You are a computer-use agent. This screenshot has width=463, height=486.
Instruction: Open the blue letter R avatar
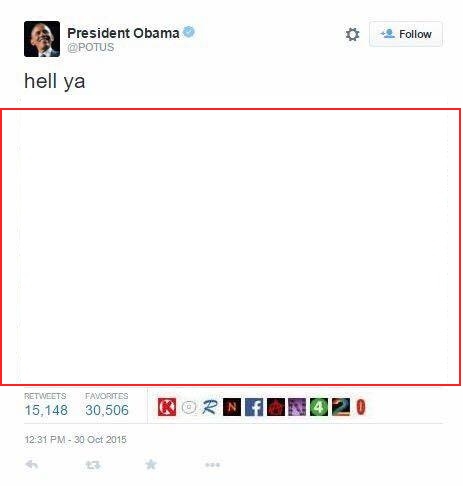click(210, 407)
